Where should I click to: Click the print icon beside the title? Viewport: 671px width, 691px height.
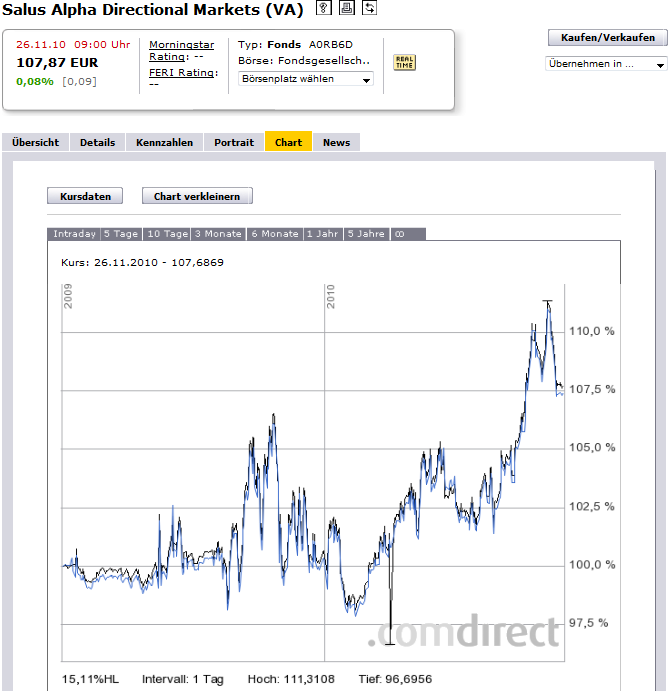346,8
